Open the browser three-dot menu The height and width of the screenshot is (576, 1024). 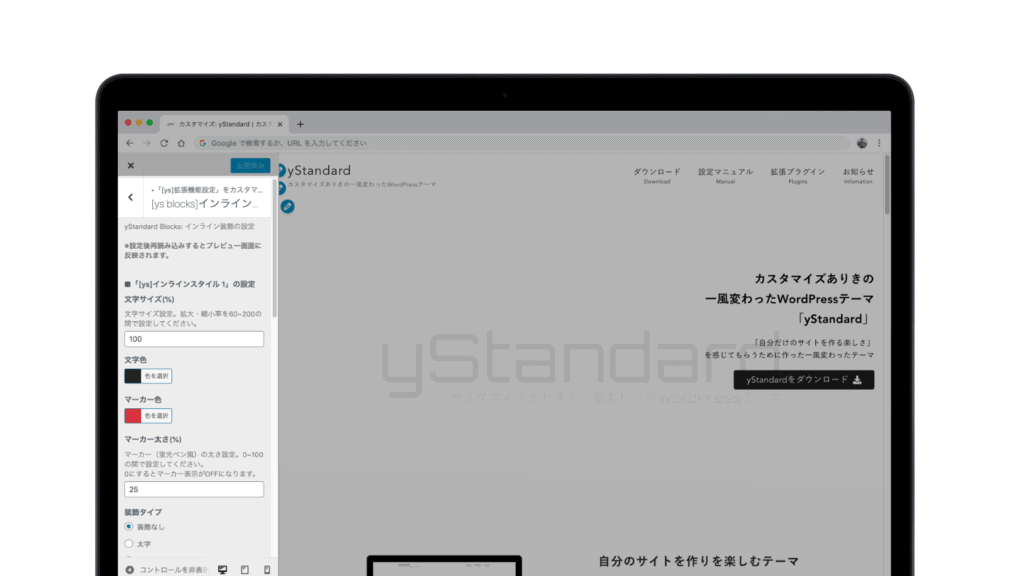879,143
